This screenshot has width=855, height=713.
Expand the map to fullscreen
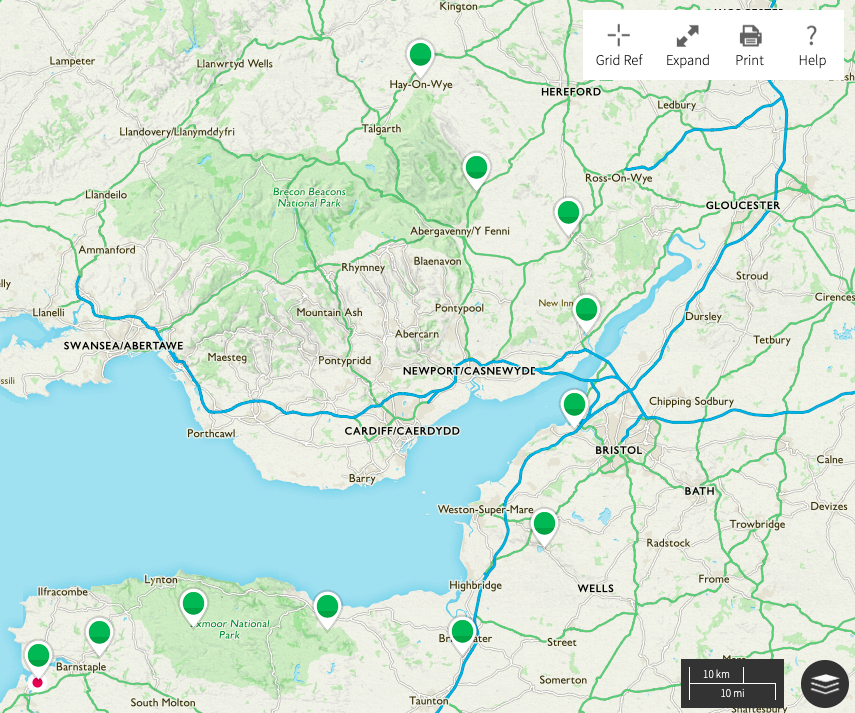tap(687, 46)
